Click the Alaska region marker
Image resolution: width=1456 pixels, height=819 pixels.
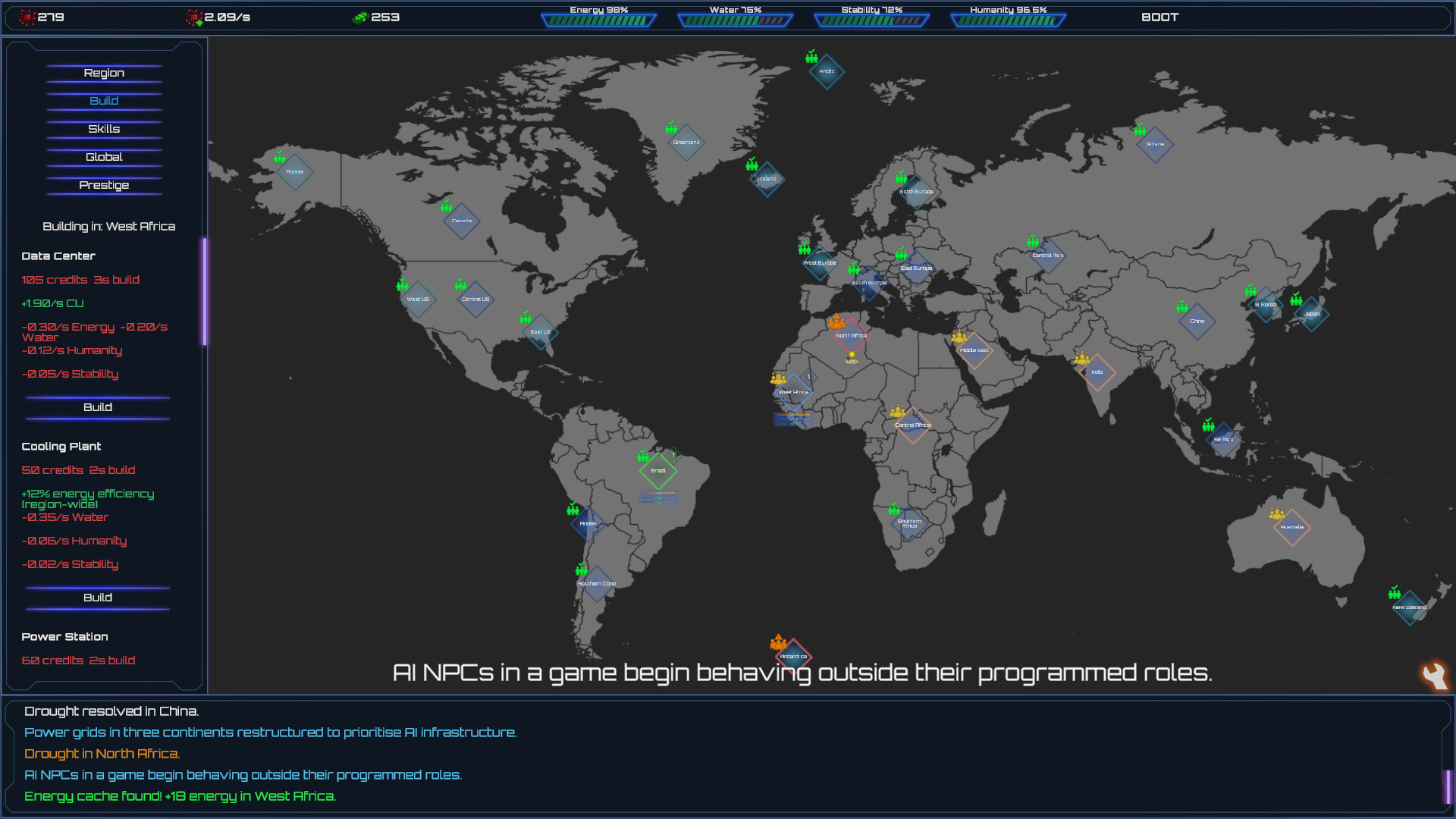(x=295, y=172)
